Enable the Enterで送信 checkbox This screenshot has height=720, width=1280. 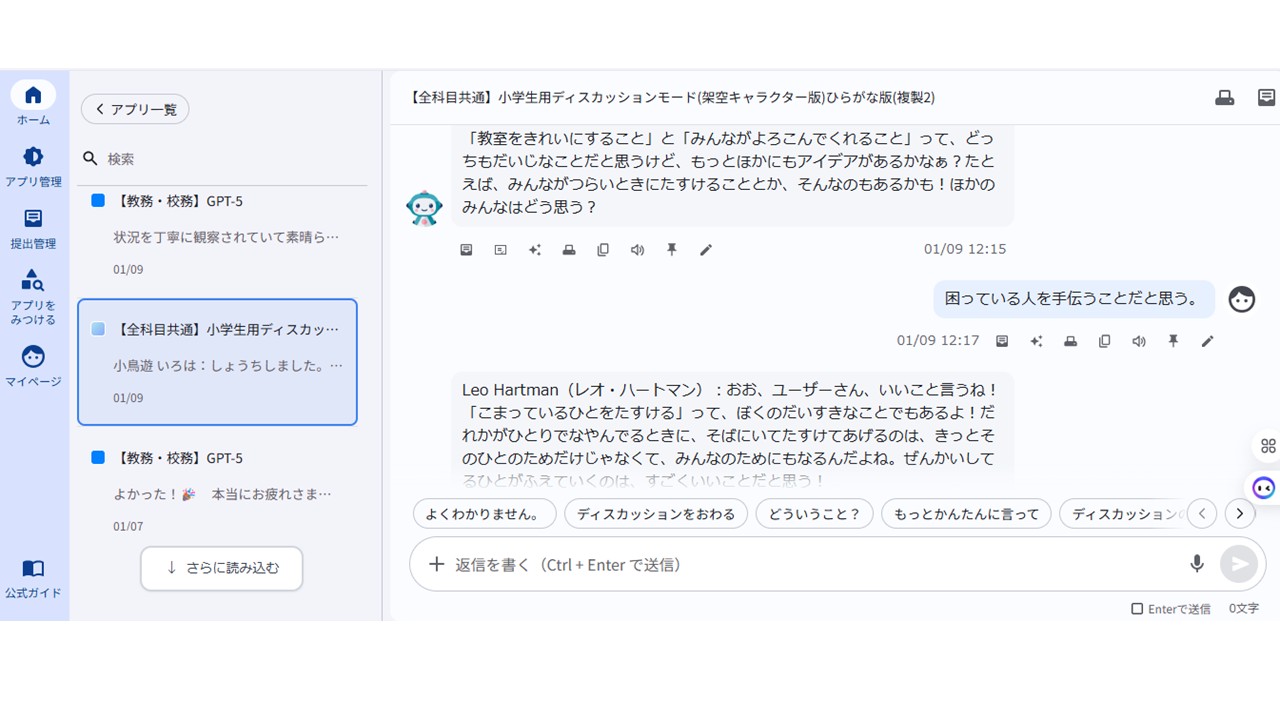[x=1137, y=609]
